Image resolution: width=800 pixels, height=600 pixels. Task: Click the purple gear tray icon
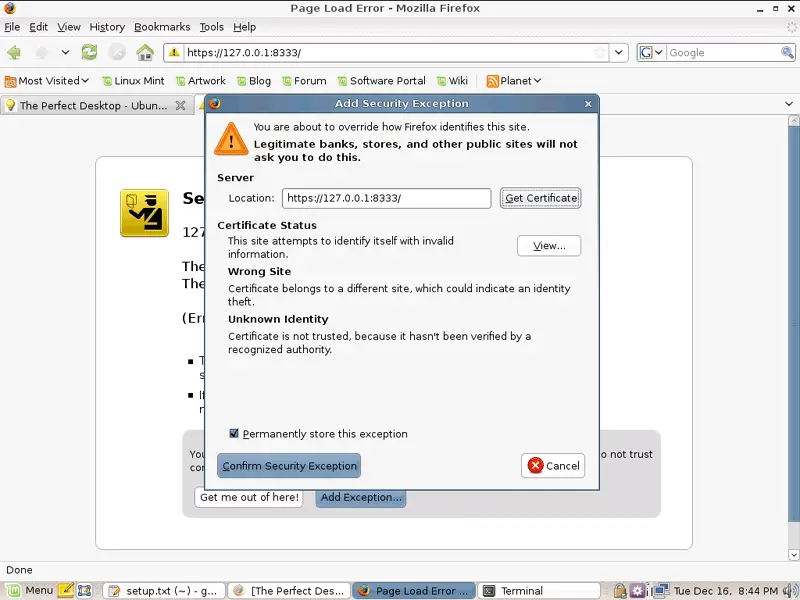coord(637,591)
